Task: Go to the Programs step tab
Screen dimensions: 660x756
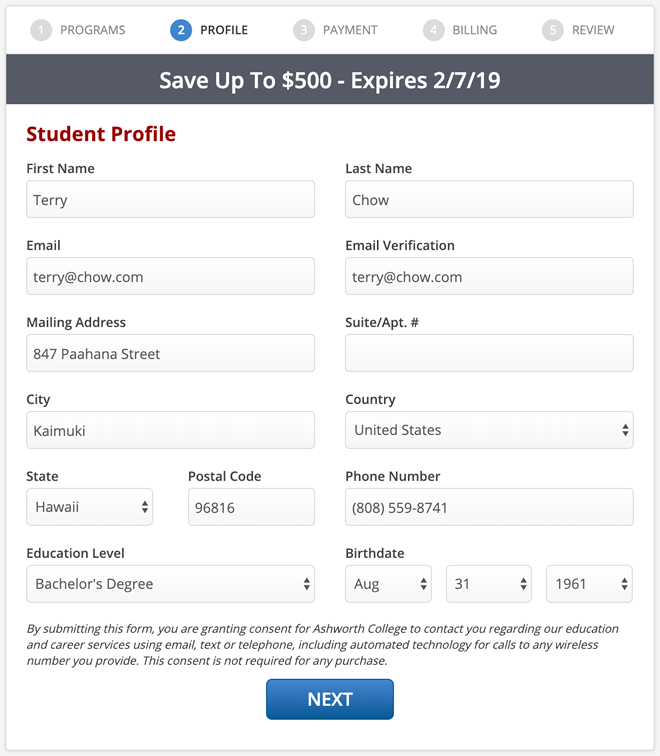Action: pyautogui.click(x=92, y=30)
